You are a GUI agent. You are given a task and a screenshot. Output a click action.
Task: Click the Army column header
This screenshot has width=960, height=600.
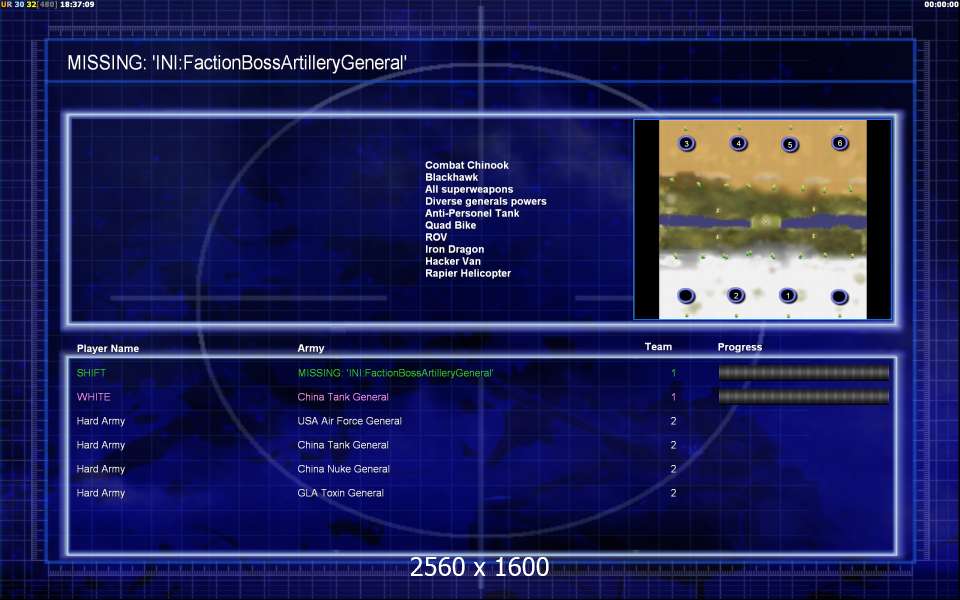pos(311,348)
